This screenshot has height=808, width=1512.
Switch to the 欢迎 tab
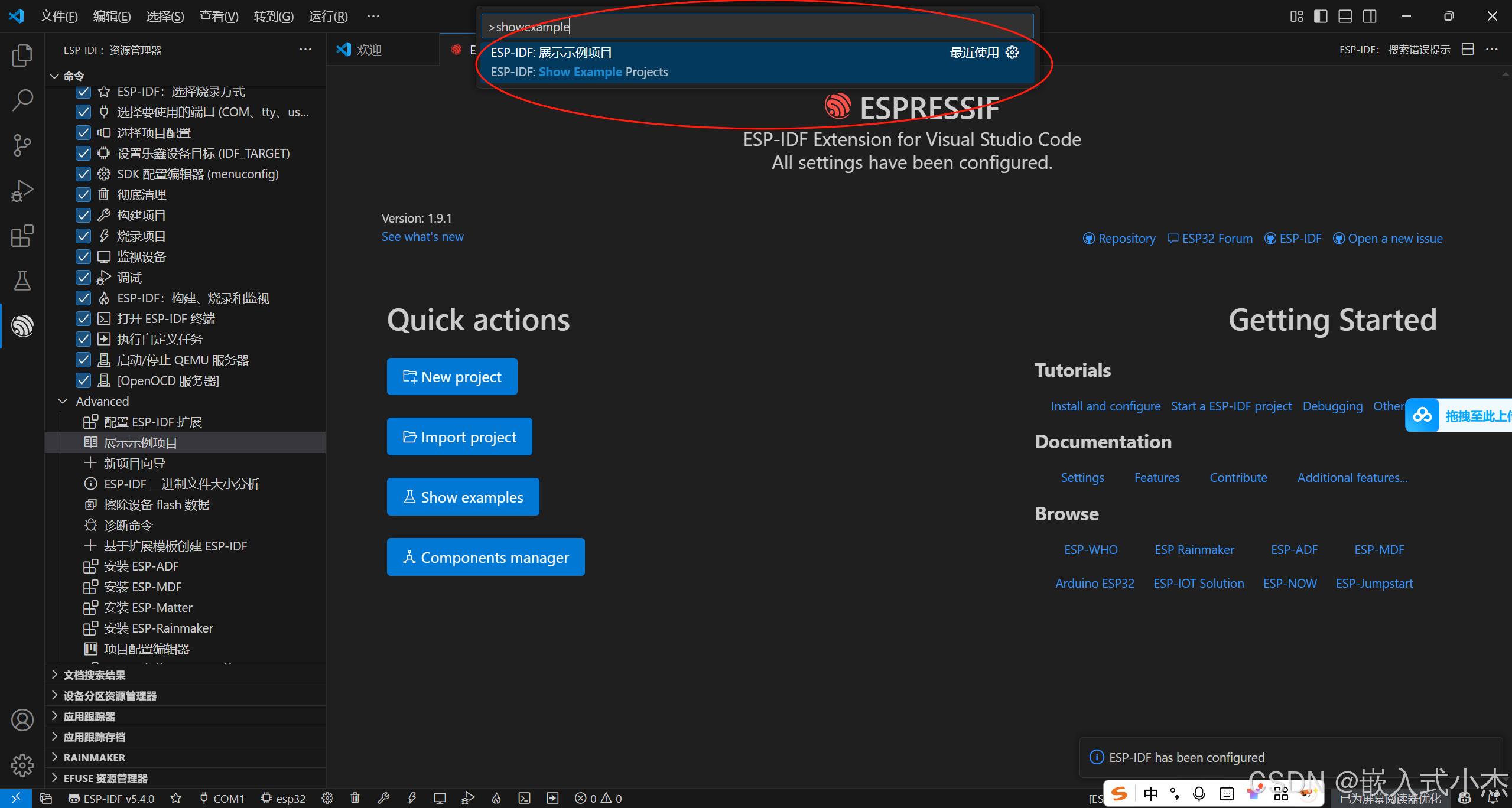click(369, 49)
